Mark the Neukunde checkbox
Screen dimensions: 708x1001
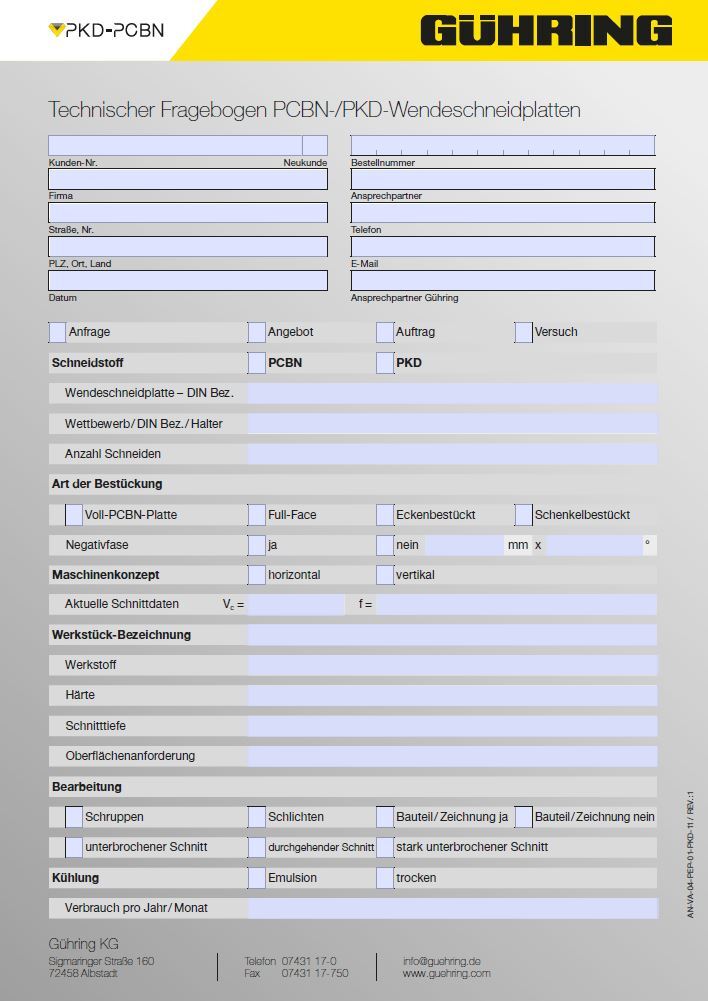pyautogui.click(x=315, y=146)
